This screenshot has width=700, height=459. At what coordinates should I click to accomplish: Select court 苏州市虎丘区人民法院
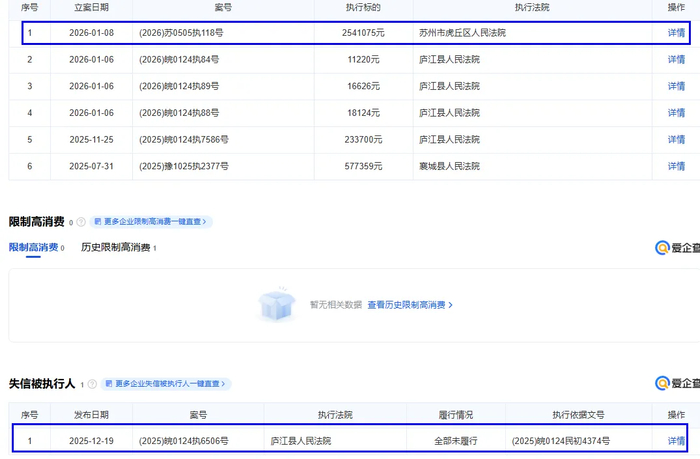coord(462,33)
